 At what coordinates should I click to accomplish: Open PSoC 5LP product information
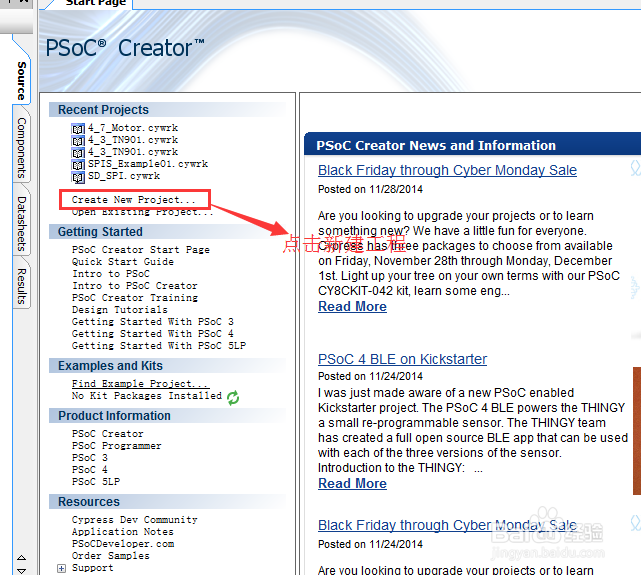(x=96, y=482)
